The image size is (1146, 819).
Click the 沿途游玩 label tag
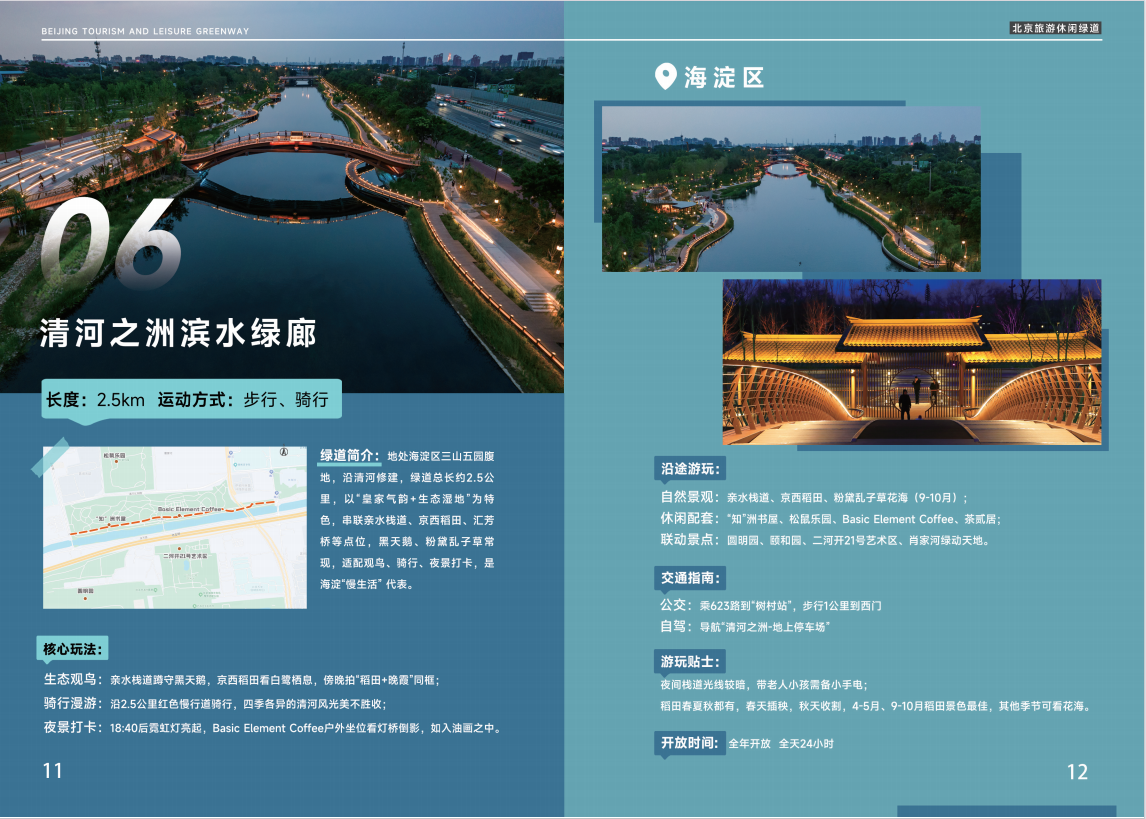[x=690, y=468]
